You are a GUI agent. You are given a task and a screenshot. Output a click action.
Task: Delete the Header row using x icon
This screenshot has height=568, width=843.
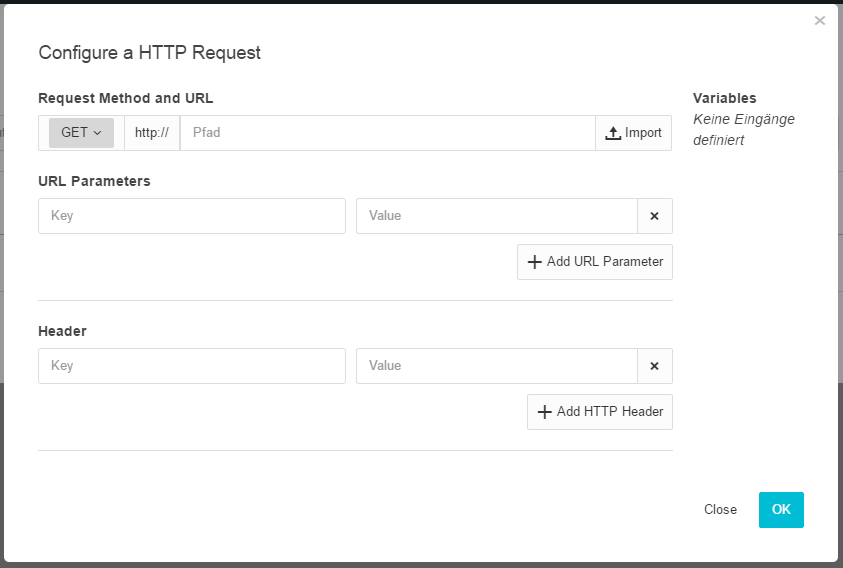655,366
